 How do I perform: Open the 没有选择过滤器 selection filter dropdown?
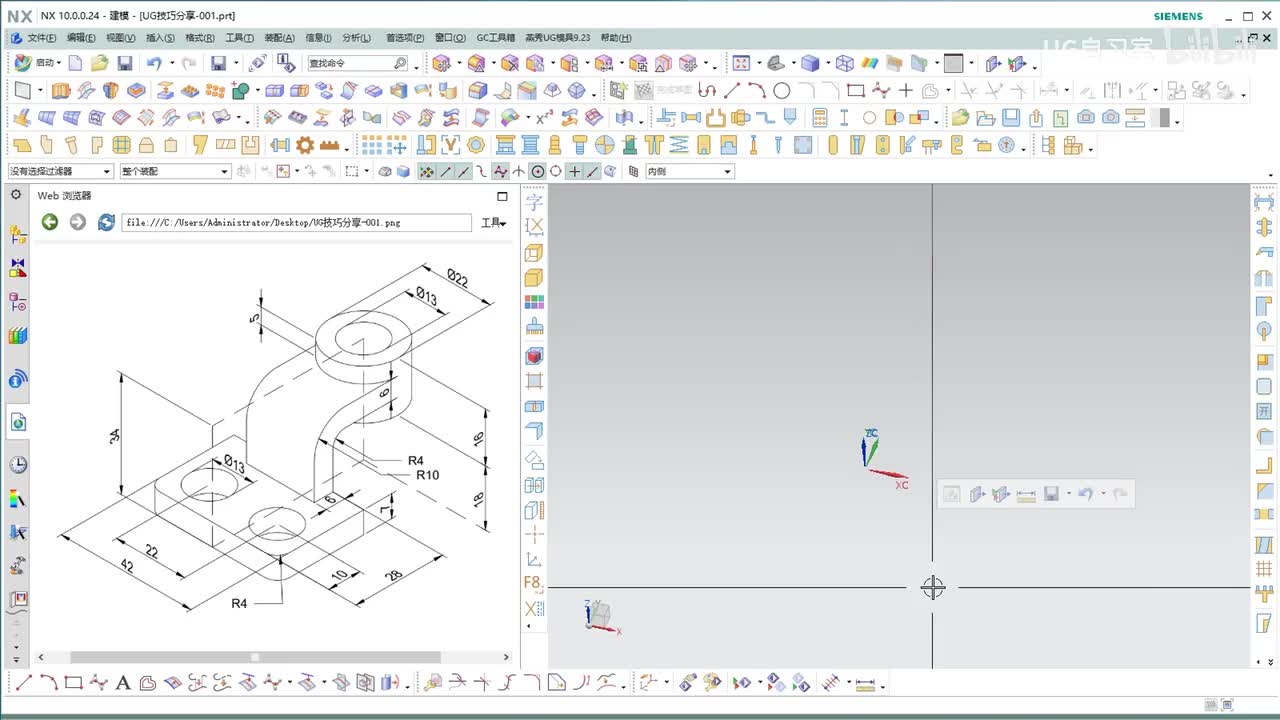click(x=60, y=172)
